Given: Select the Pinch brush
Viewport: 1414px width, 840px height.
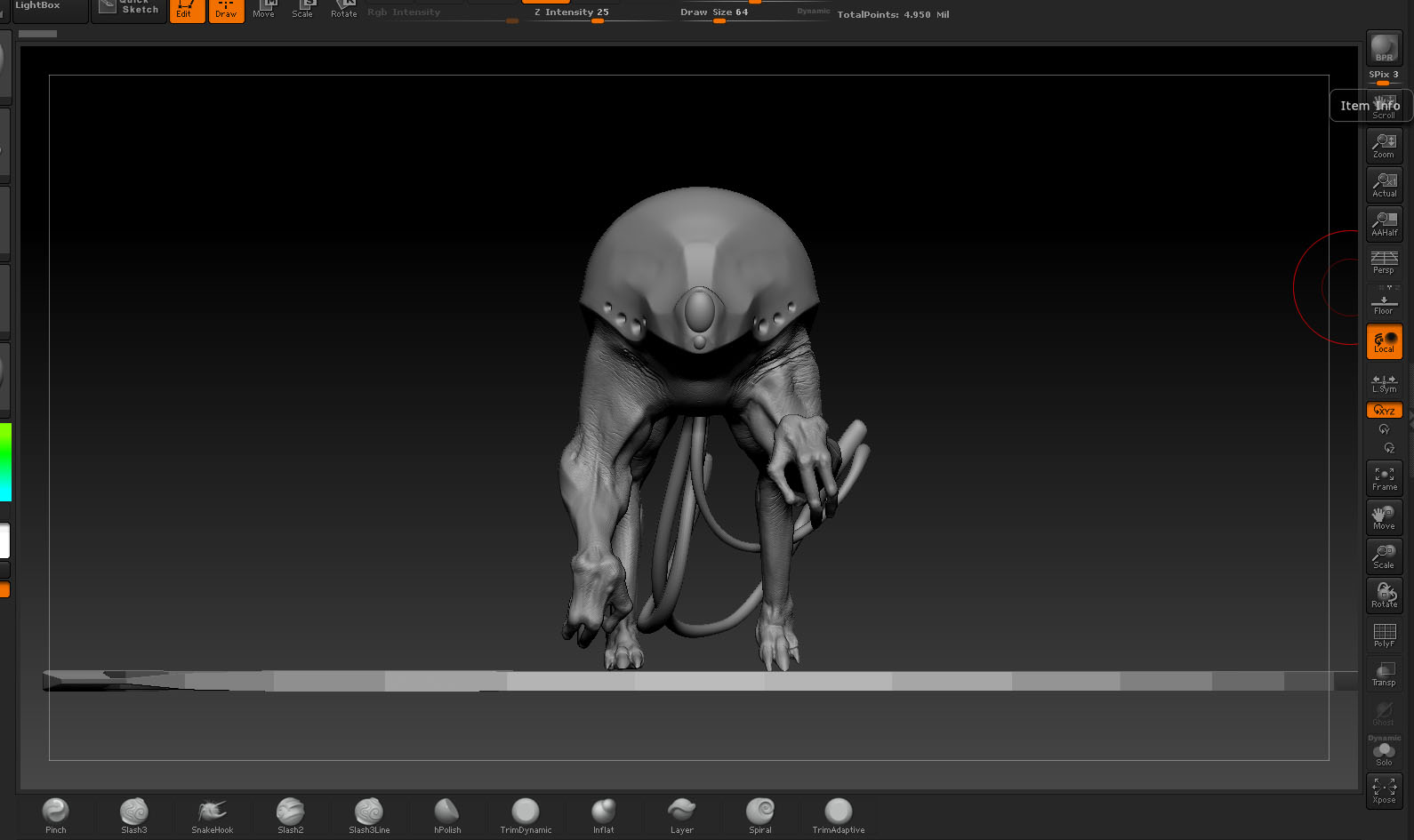Looking at the screenshot, I should (x=56, y=816).
